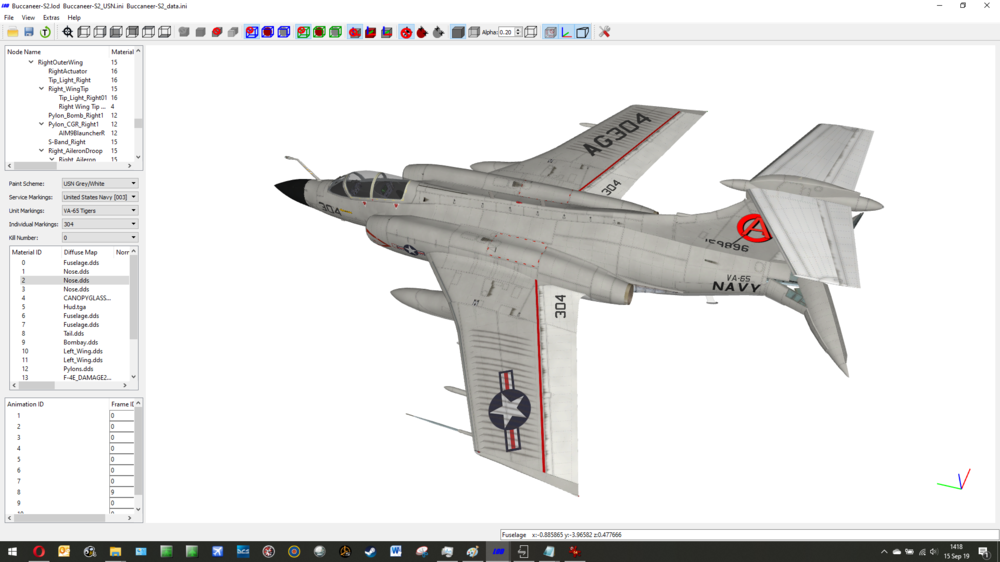Screen dimensions: 1000x562
Task: Click the status bar coordinate readout
Action: point(577,535)
